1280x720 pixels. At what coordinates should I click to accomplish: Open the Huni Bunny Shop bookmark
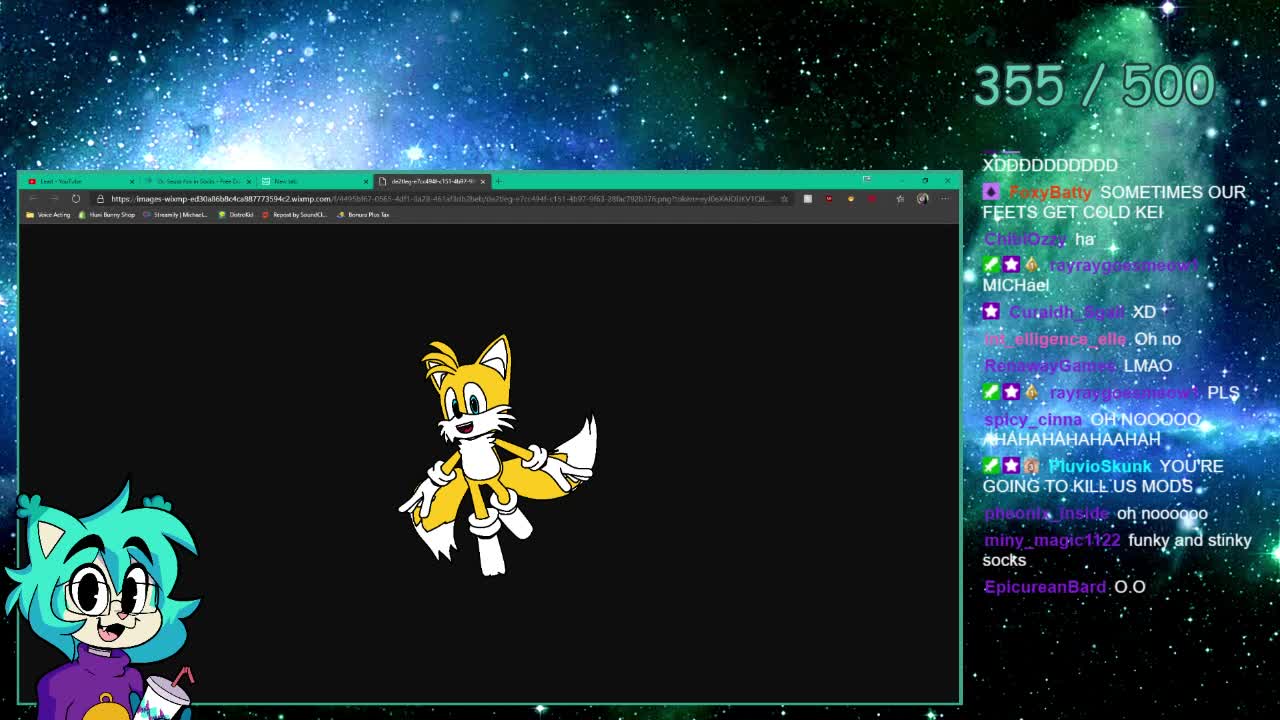pos(107,214)
